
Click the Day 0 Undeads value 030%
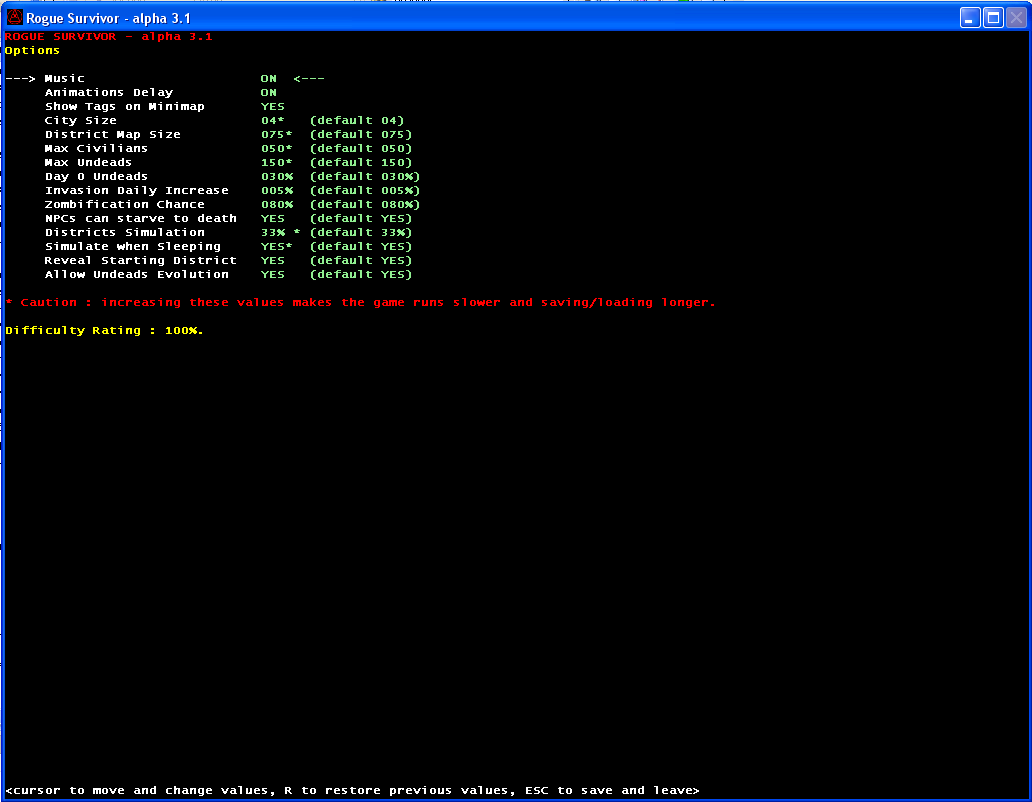coord(277,176)
